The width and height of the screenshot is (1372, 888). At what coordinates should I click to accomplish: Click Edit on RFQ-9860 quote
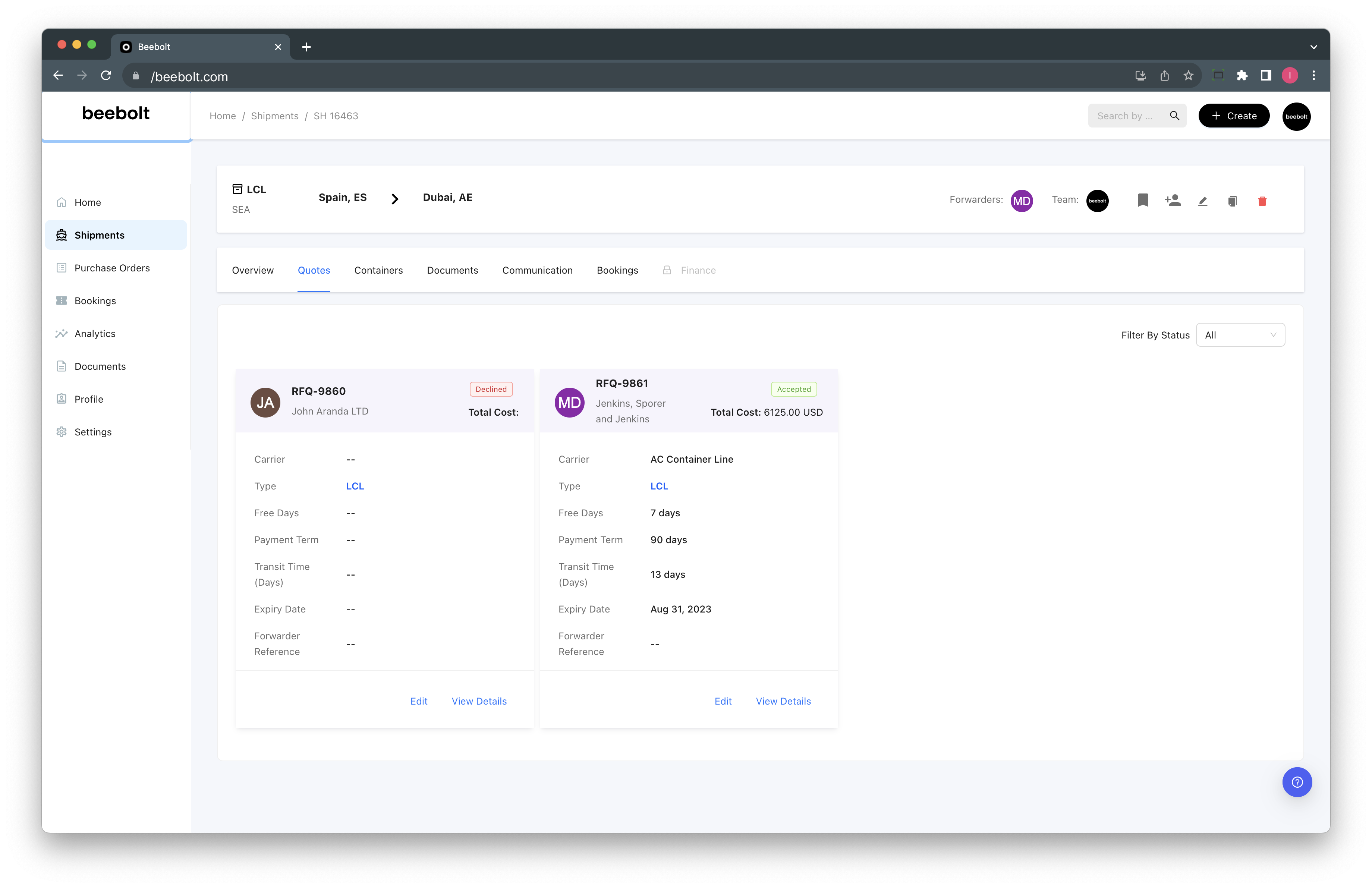tap(419, 701)
